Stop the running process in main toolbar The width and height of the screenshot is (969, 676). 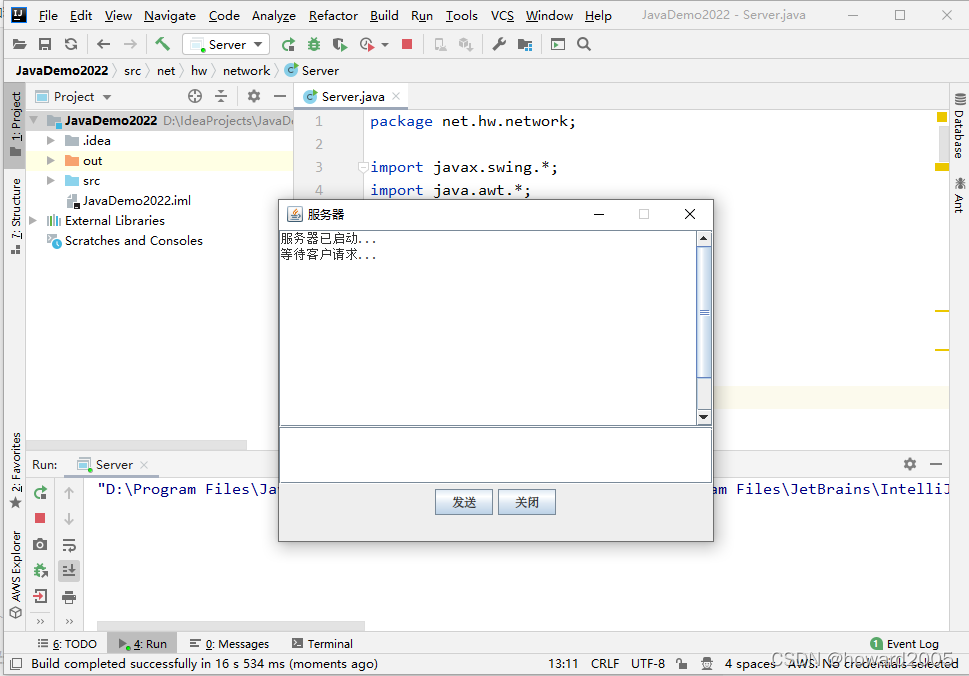pos(407,44)
